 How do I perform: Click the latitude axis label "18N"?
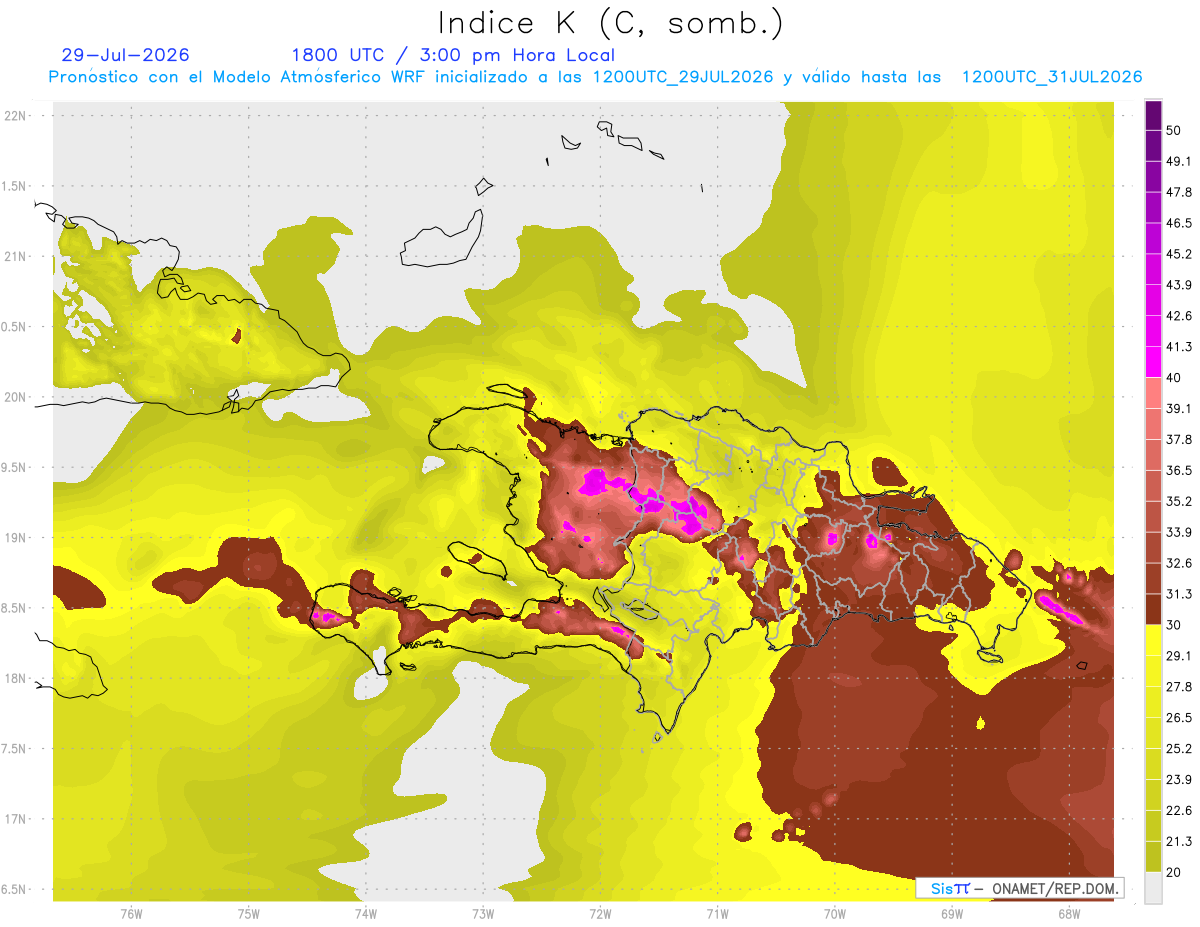(x=15, y=678)
